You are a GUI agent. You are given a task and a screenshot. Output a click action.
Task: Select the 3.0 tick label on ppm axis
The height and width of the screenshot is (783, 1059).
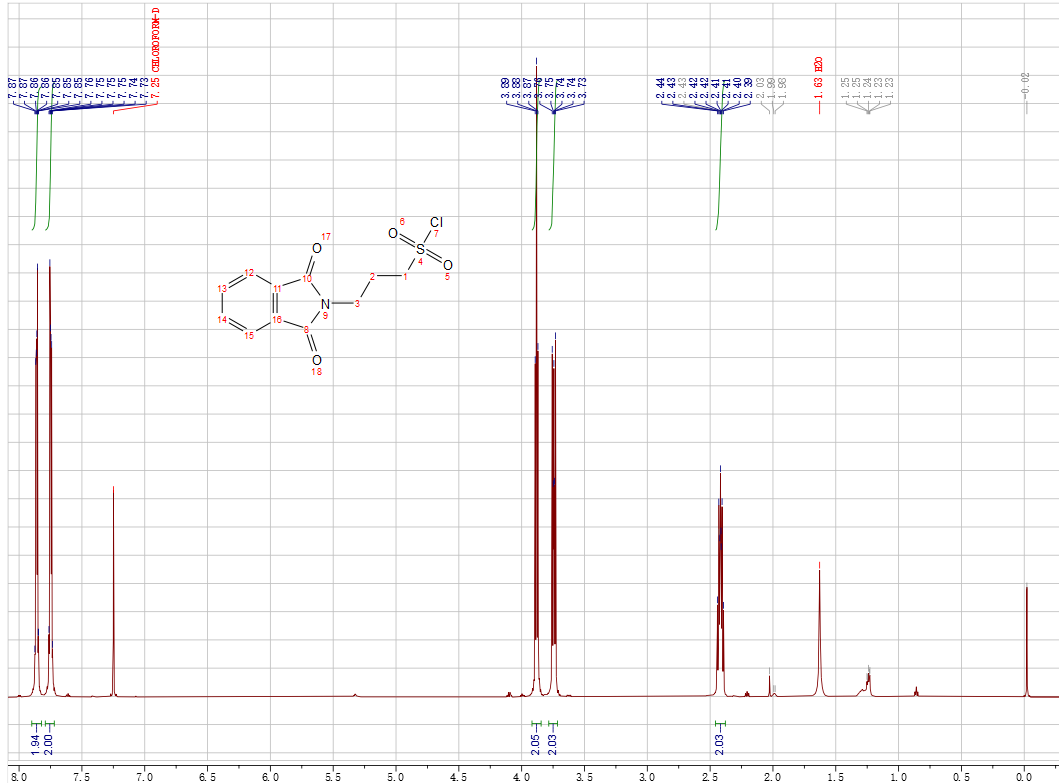(646, 775)
